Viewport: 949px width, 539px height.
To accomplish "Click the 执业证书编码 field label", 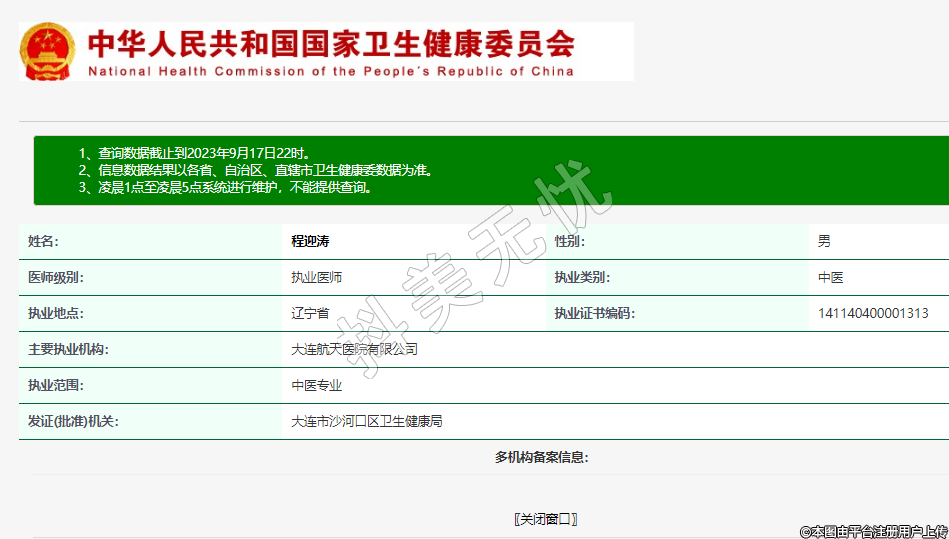I will pos(594,313).
